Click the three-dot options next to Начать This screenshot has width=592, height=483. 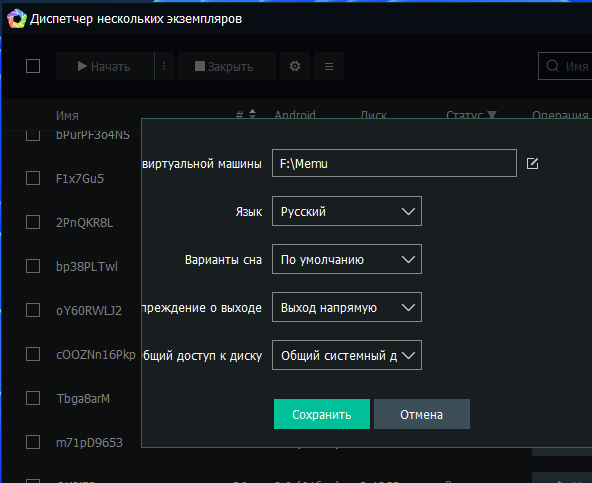point(164,66)
